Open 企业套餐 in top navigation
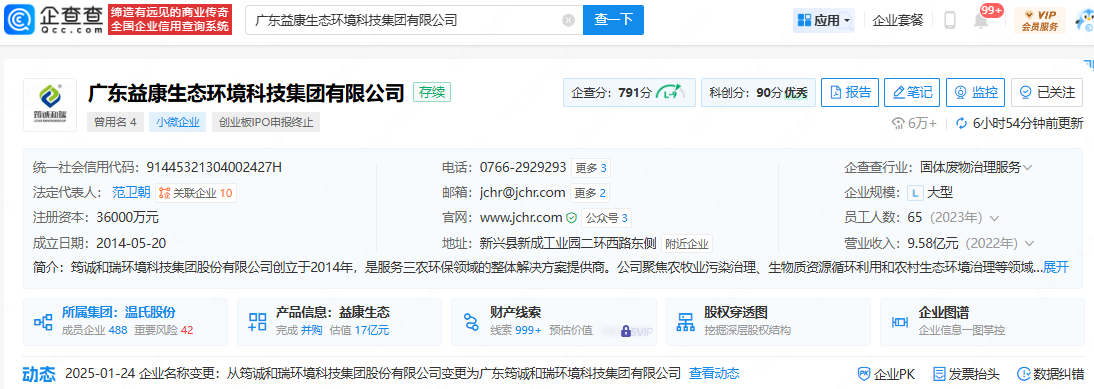This screenshot has height=389, width=1094. click(x=898, y=20)
